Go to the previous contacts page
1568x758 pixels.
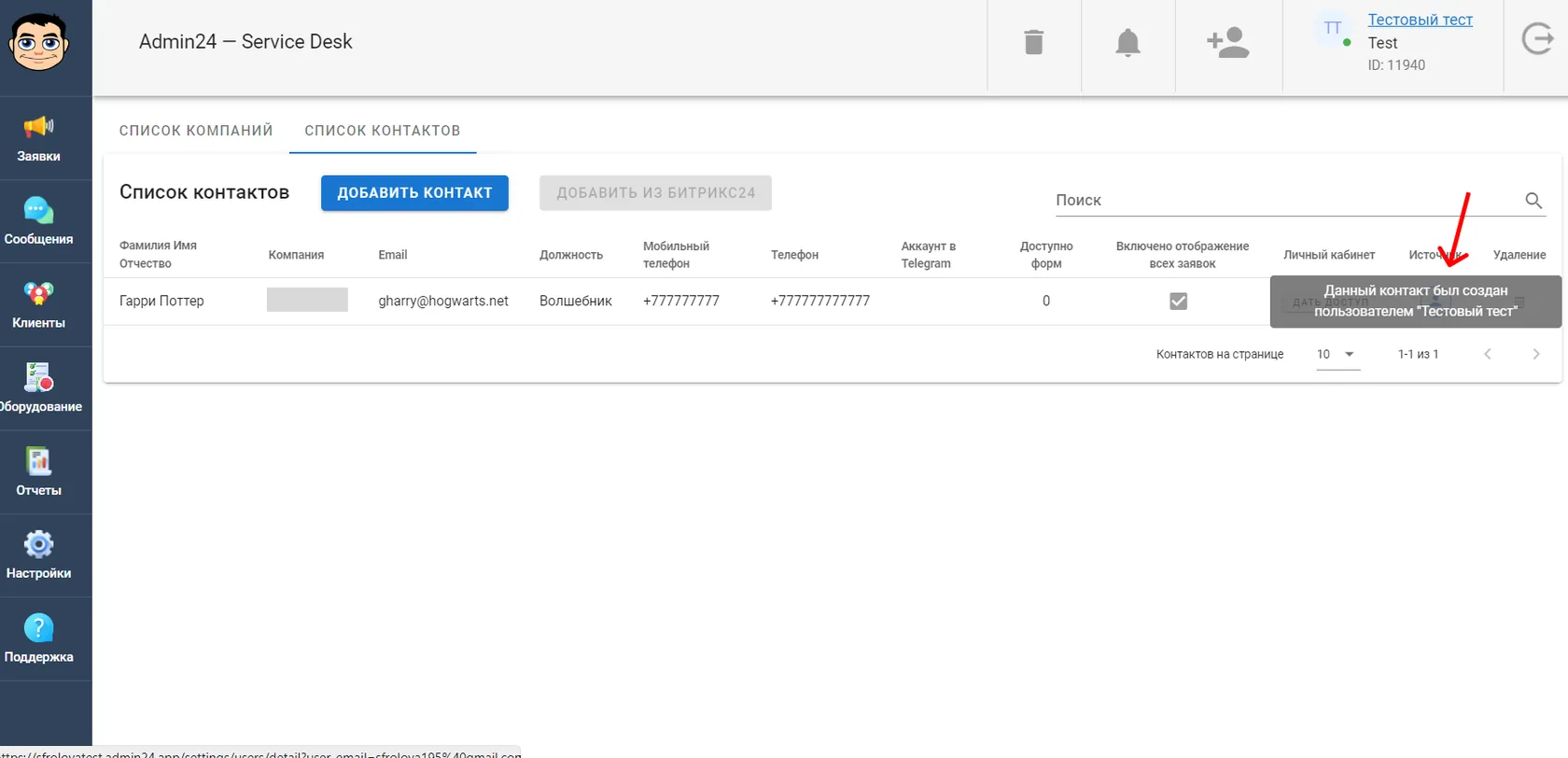[1488, 354]
